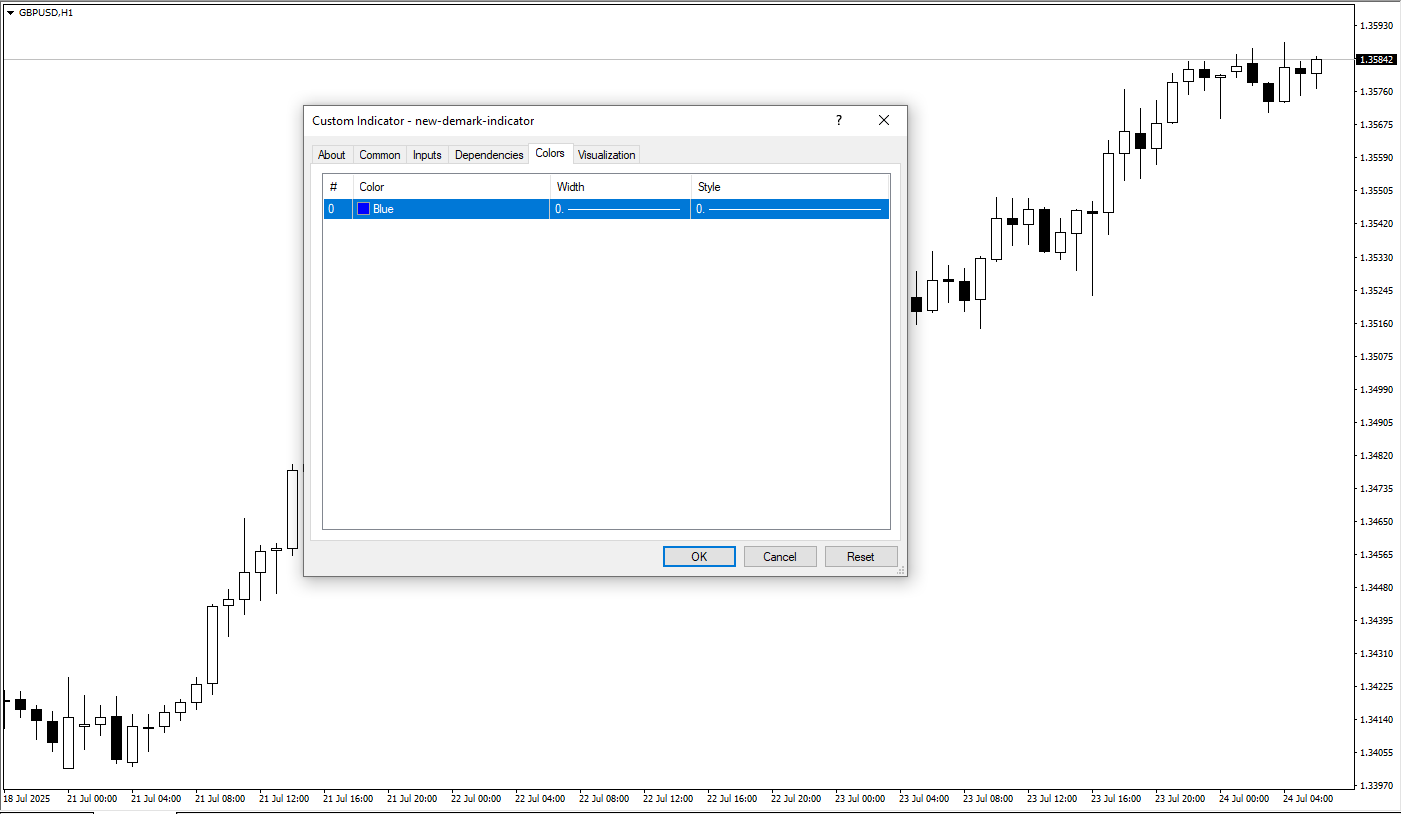Click the '21 Jul 08:00' time label
The height and width of the screenshot is (814, 1401).
click(x=220, y=799)
